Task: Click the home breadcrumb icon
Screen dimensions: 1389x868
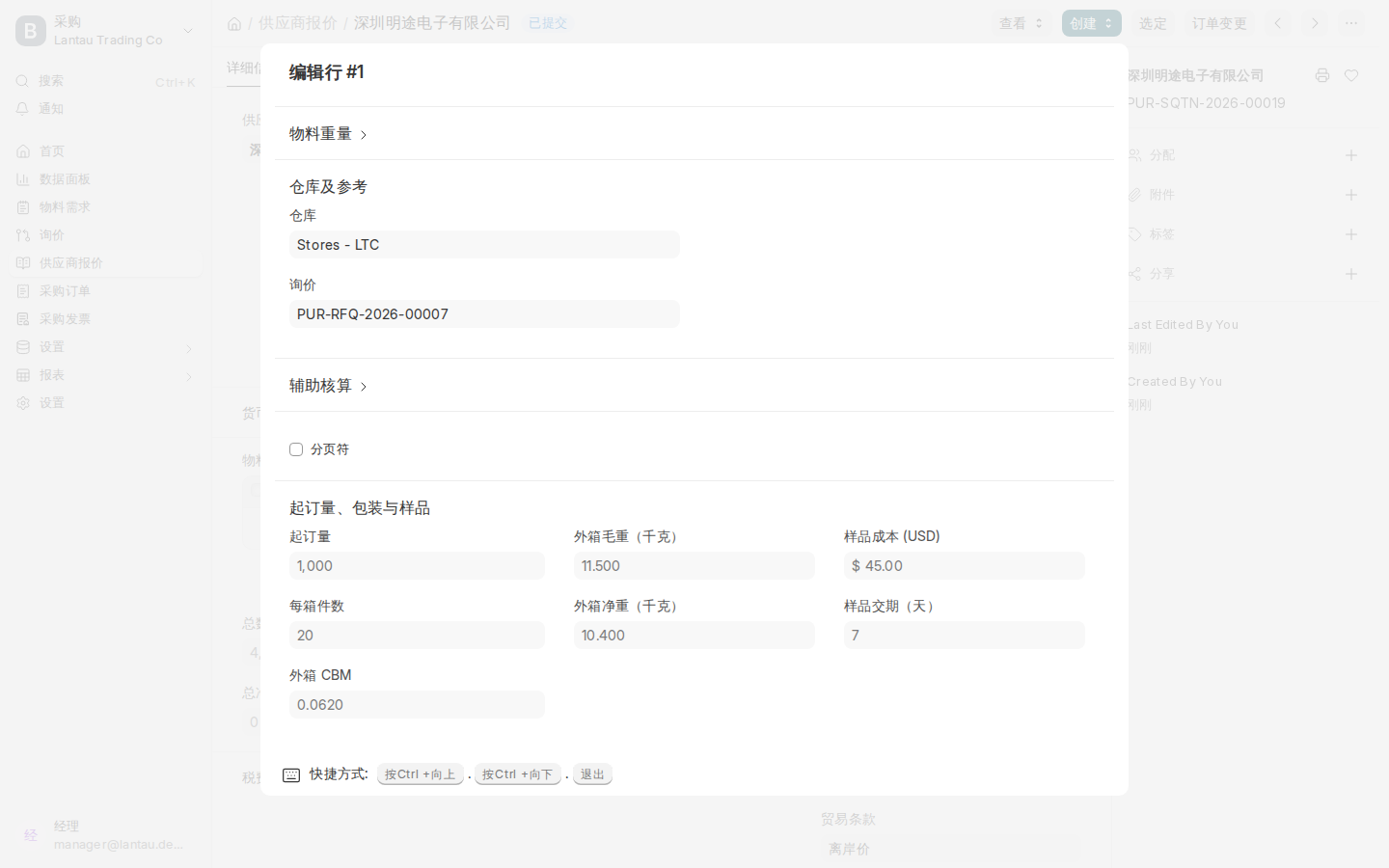Action: point(234,23)
